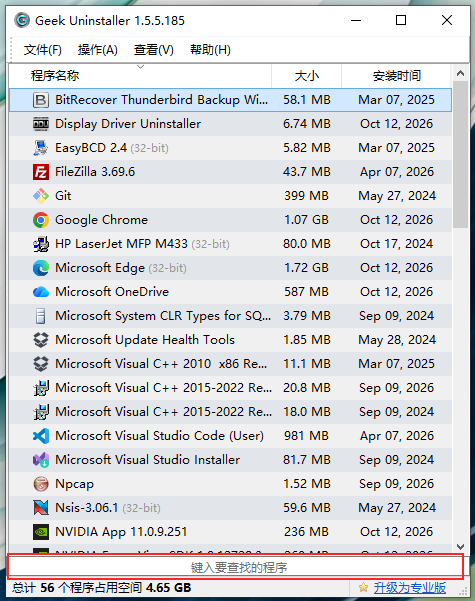Click the Microsoft Update Health Tools icon
The width and height of the screenshot is (475, 601).
pyautogui.click(x=41, y=340)
